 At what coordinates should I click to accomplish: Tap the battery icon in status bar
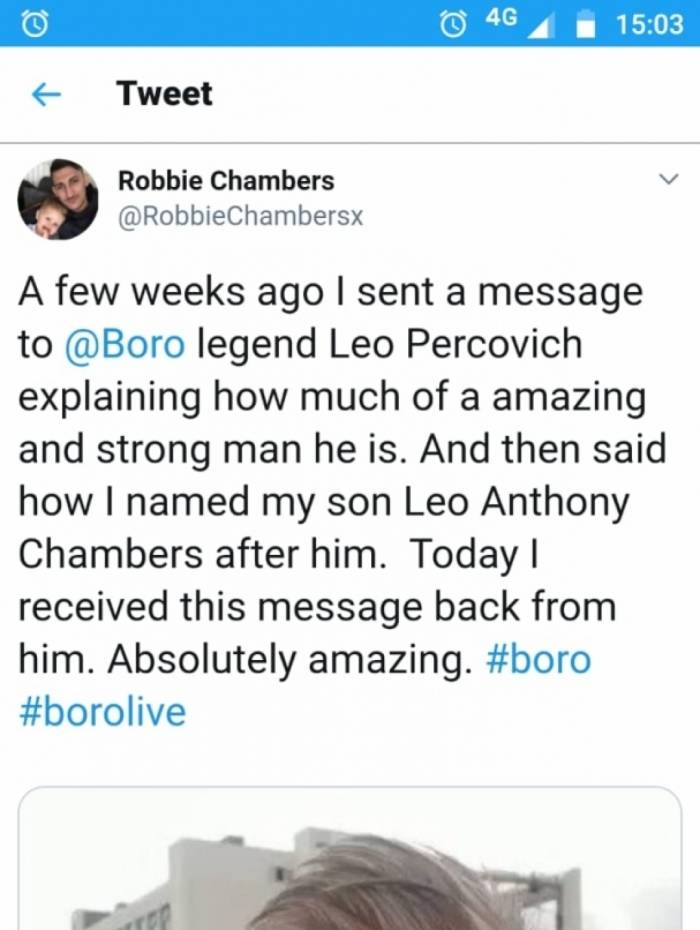pyautogui.click(x=588, y=23)
